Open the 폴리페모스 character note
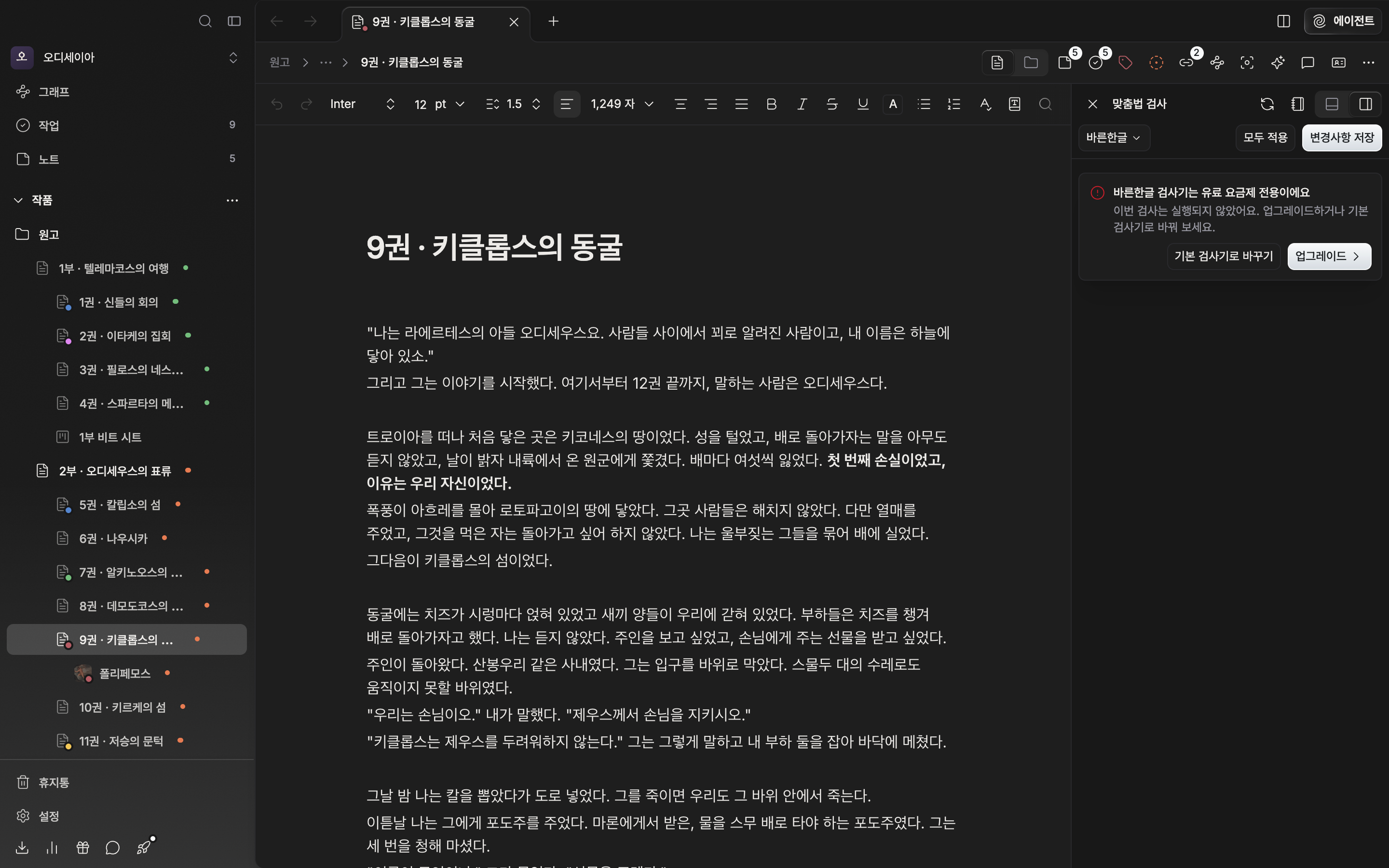This screenshot has height=868, width=1389. [126, 673]
